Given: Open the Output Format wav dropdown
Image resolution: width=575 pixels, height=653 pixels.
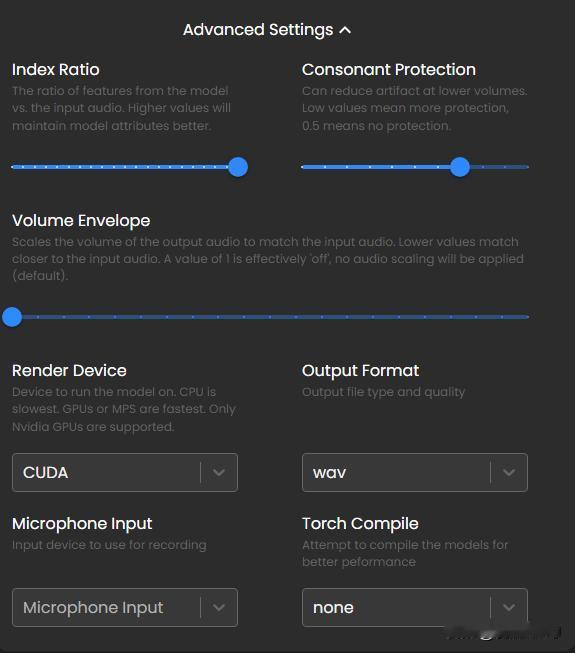Looking at the screenshot, I should point(415,472).
